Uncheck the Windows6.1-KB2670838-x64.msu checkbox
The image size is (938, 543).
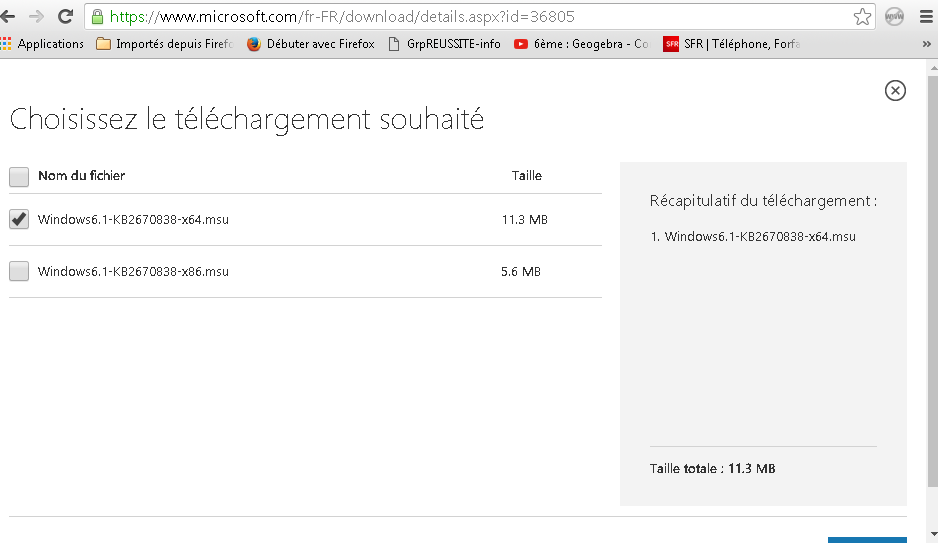click(x=19, y=220)
